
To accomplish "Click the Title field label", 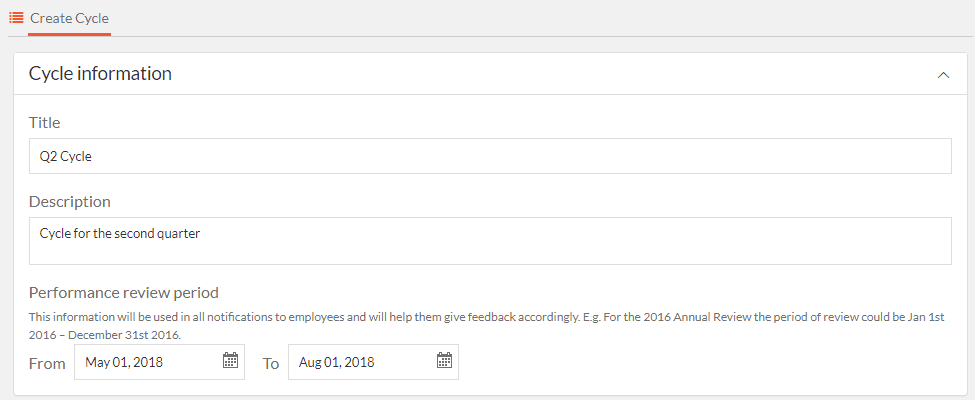I will point(45,123).
